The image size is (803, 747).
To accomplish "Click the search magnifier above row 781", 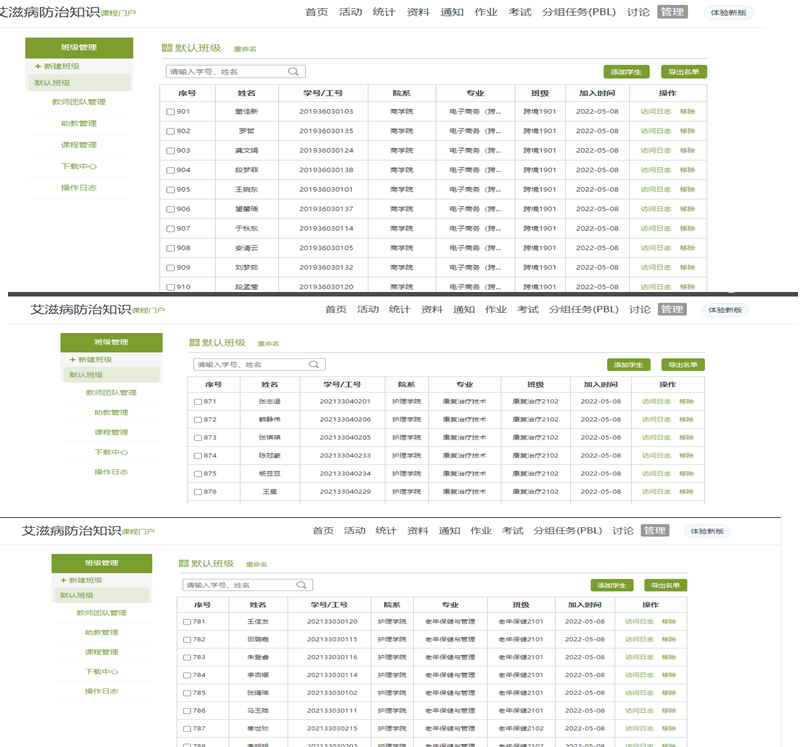I will [x=301, y=585].
